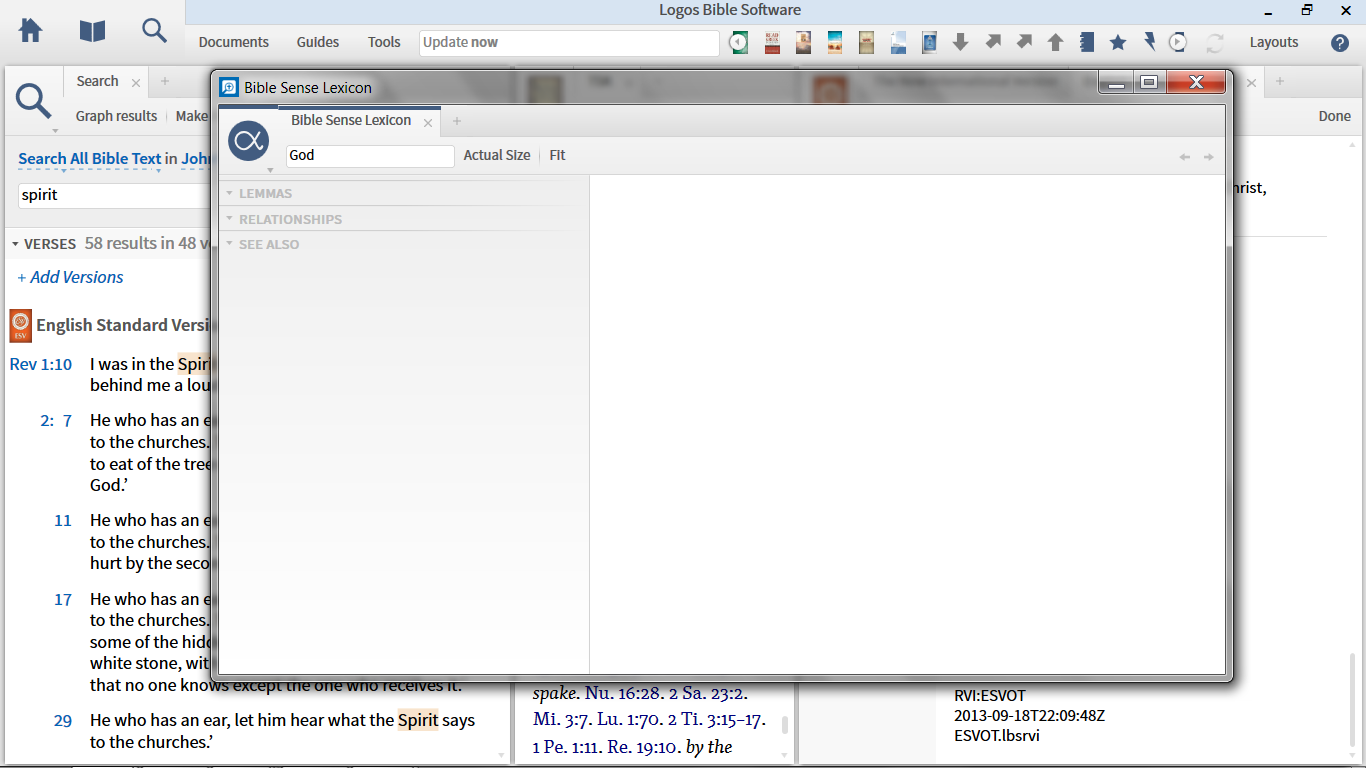This screenshot has height=768, width=1366.
Task: Focus the 'spirit' search query field
Action: tap(115, 195)
